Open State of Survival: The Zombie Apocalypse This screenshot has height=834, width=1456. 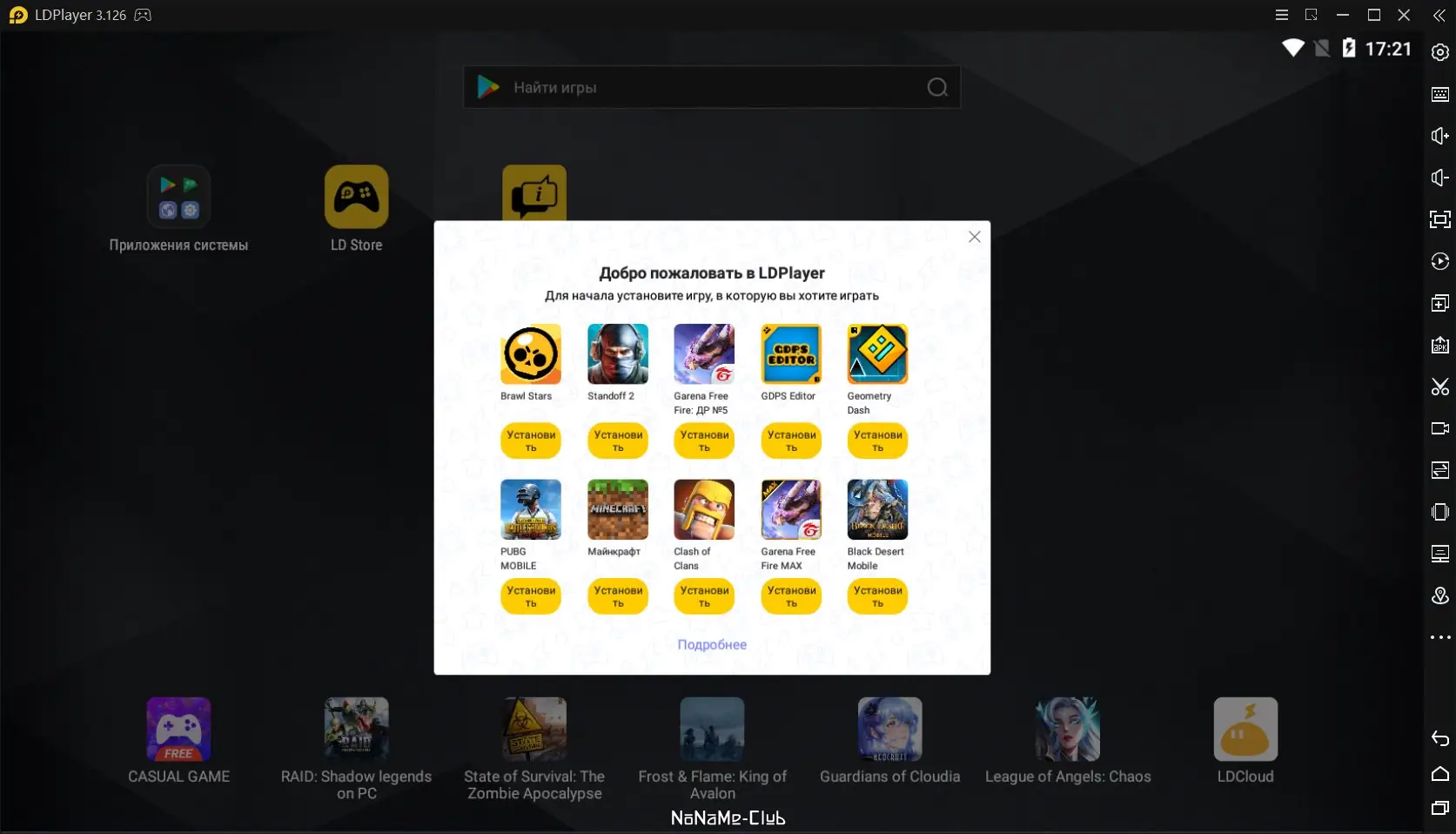click(x=534, y=730)
